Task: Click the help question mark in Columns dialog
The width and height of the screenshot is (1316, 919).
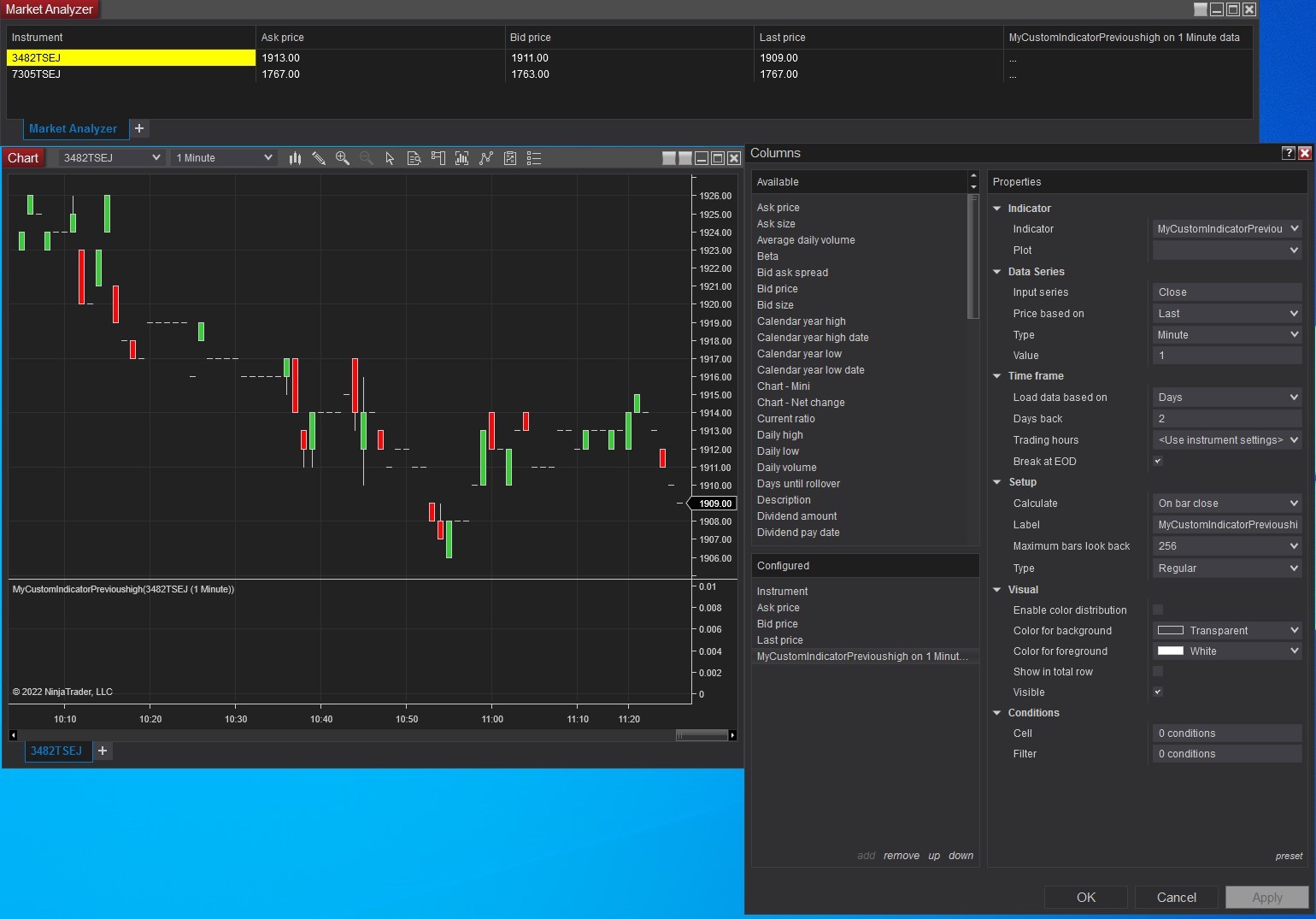Action: [1289, 153]
